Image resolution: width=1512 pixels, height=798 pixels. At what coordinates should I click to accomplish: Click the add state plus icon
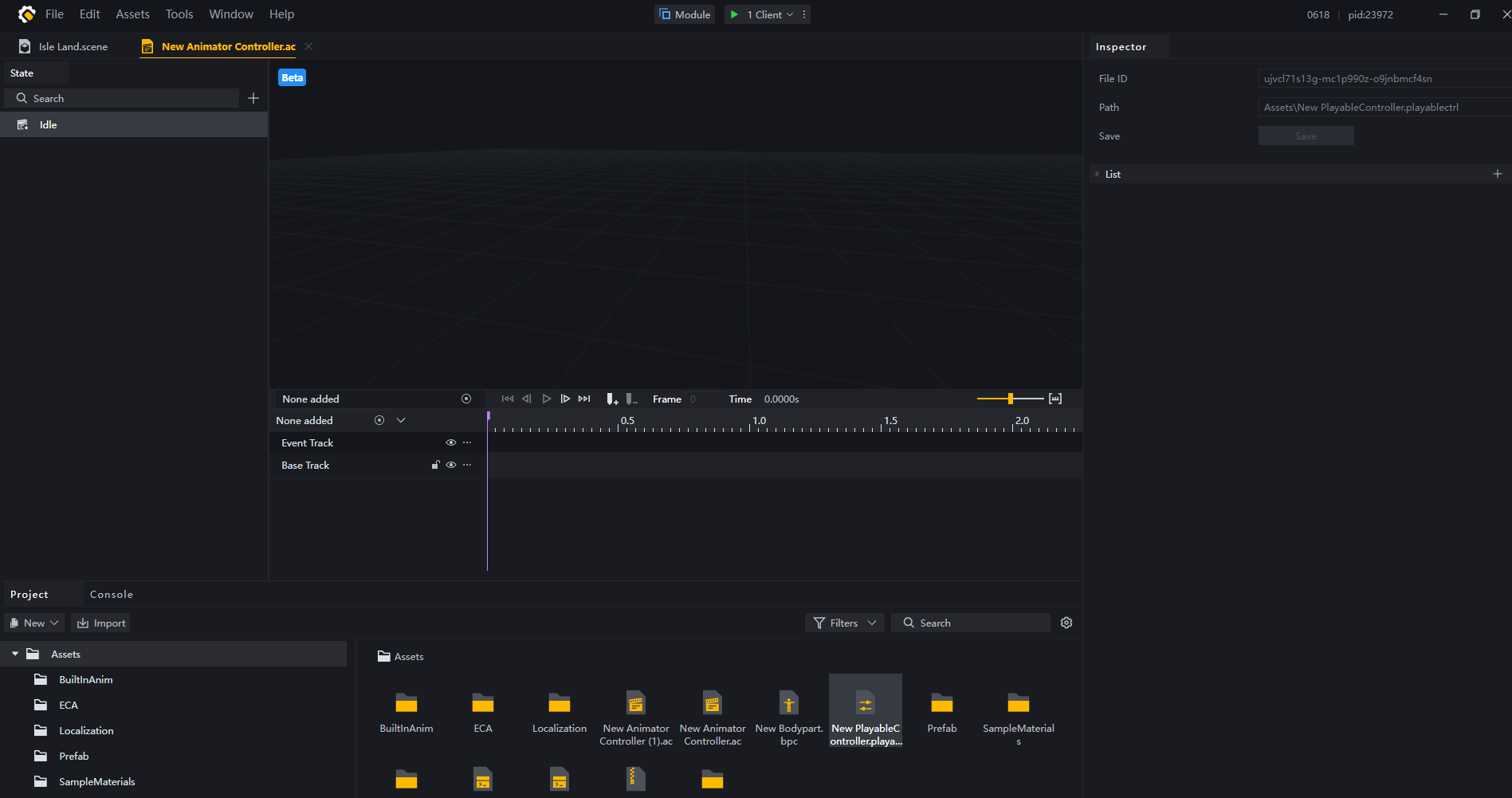(253, 98)
